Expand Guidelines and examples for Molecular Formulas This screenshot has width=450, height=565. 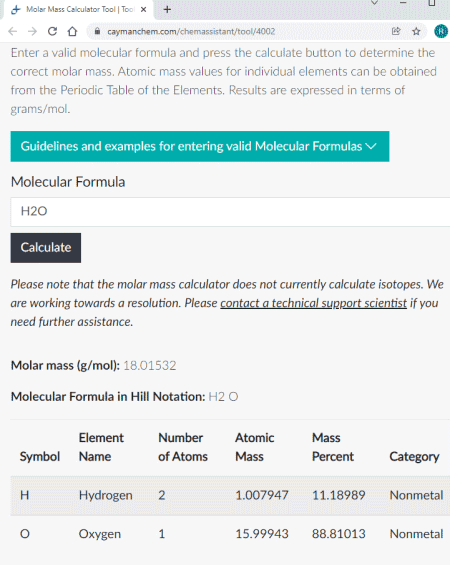(200, 146)
